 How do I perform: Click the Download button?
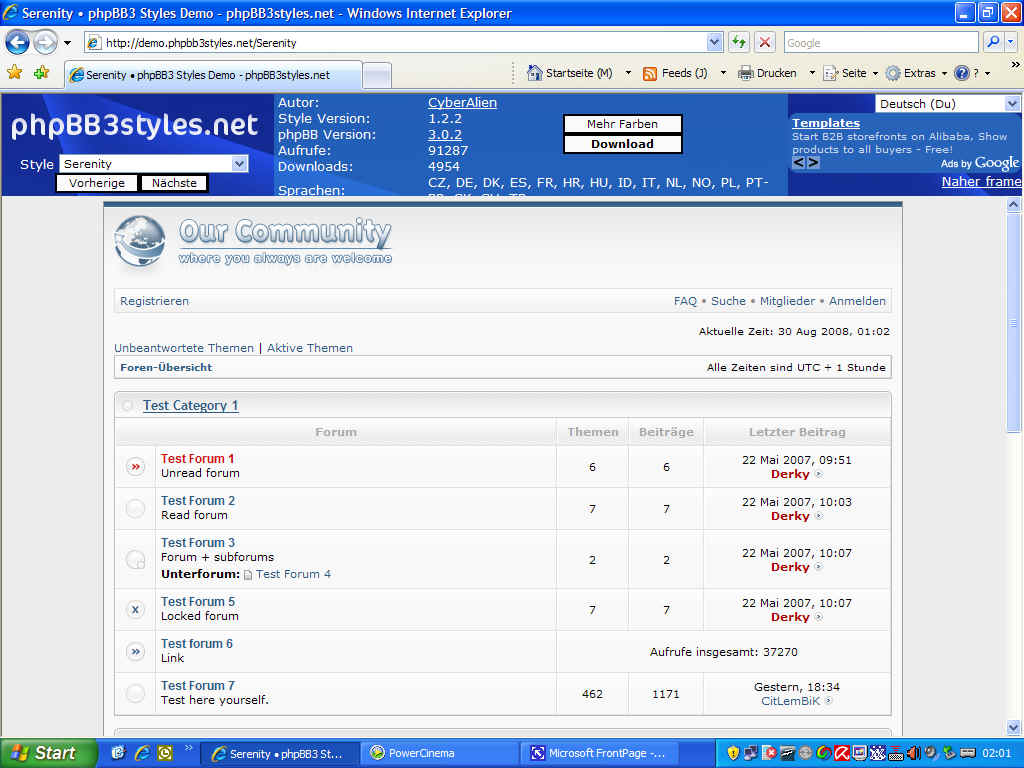622,144
